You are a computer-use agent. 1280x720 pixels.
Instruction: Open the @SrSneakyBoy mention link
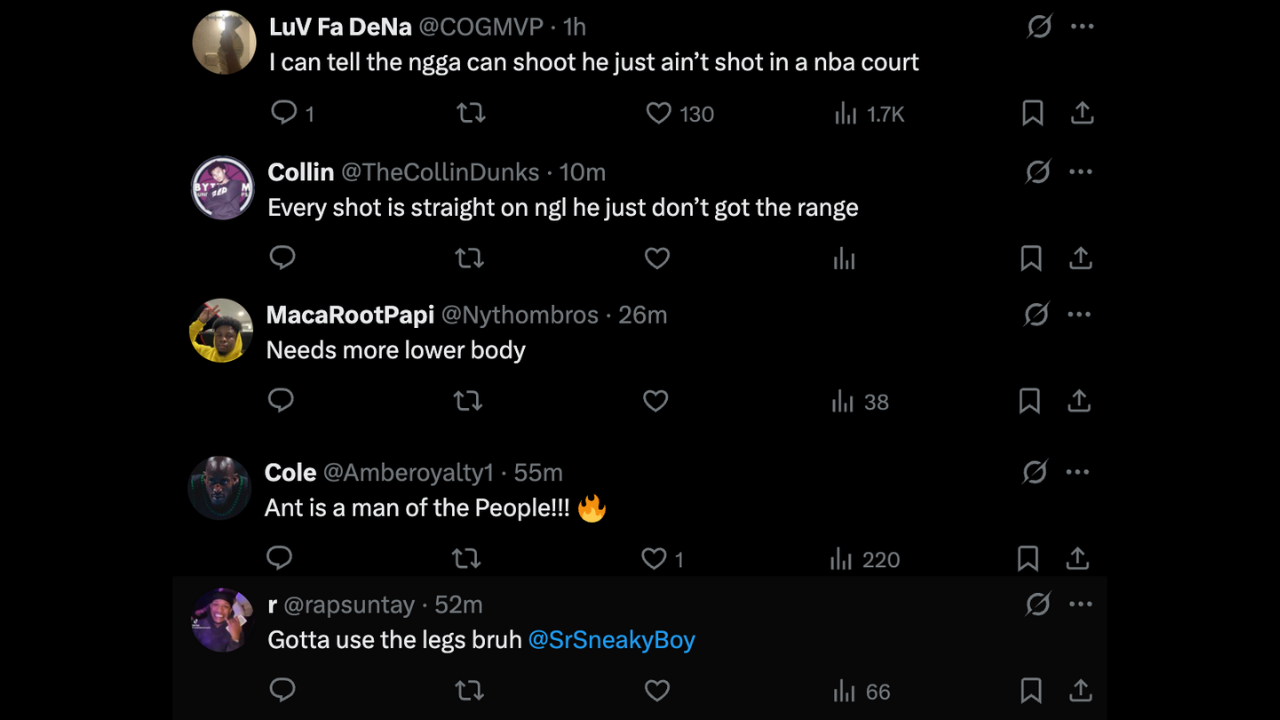coord(611,639)
